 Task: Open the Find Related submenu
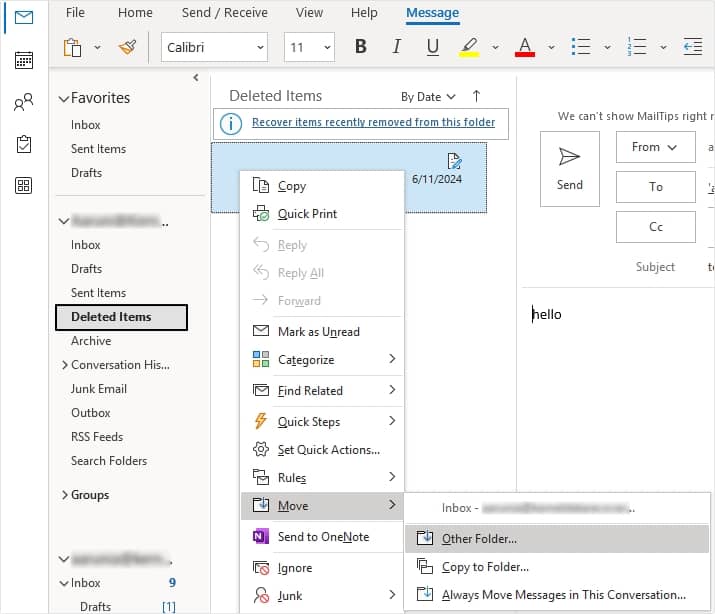click(x=322, y=391)
